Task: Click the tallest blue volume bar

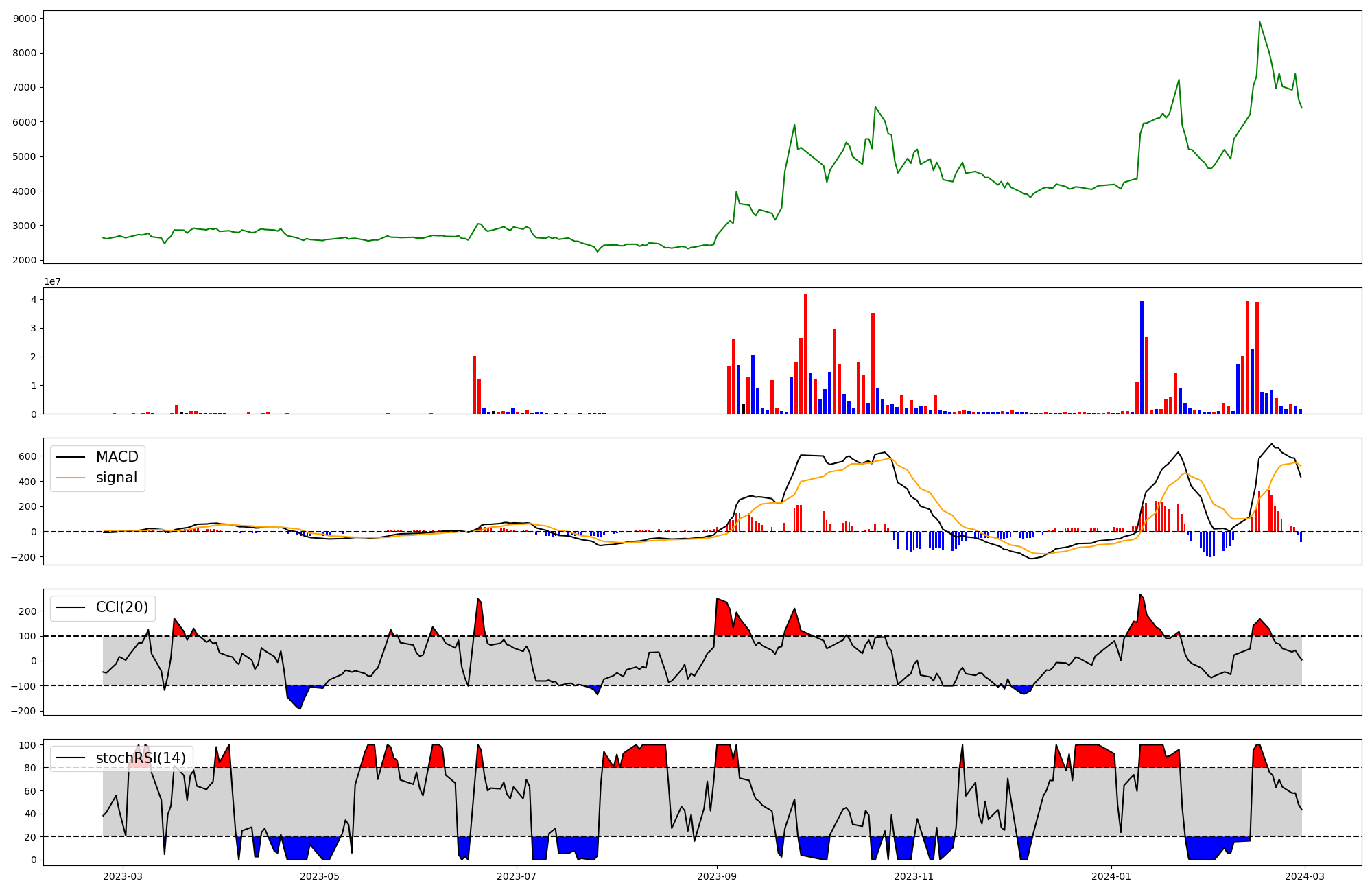Action: [1142, 357]
